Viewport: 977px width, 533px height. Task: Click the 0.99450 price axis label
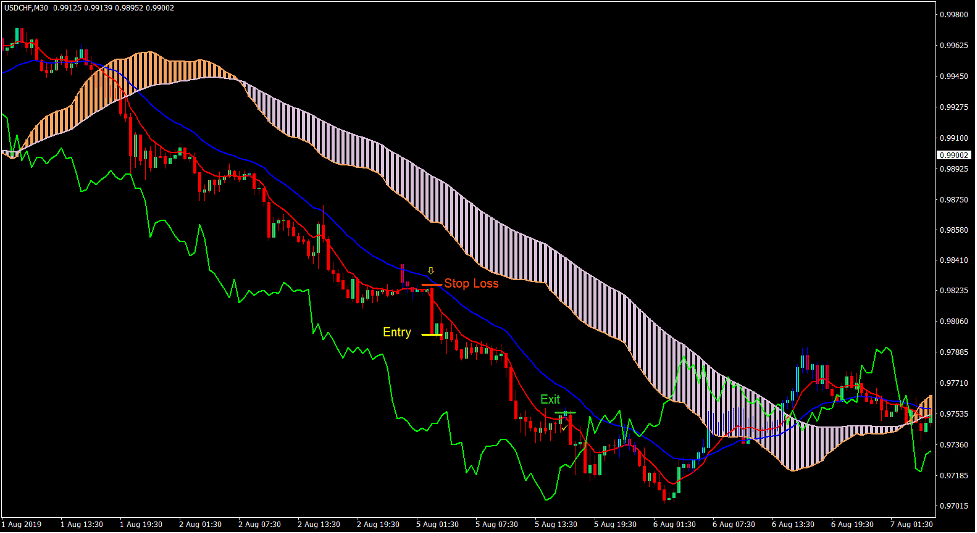[953, 77]
